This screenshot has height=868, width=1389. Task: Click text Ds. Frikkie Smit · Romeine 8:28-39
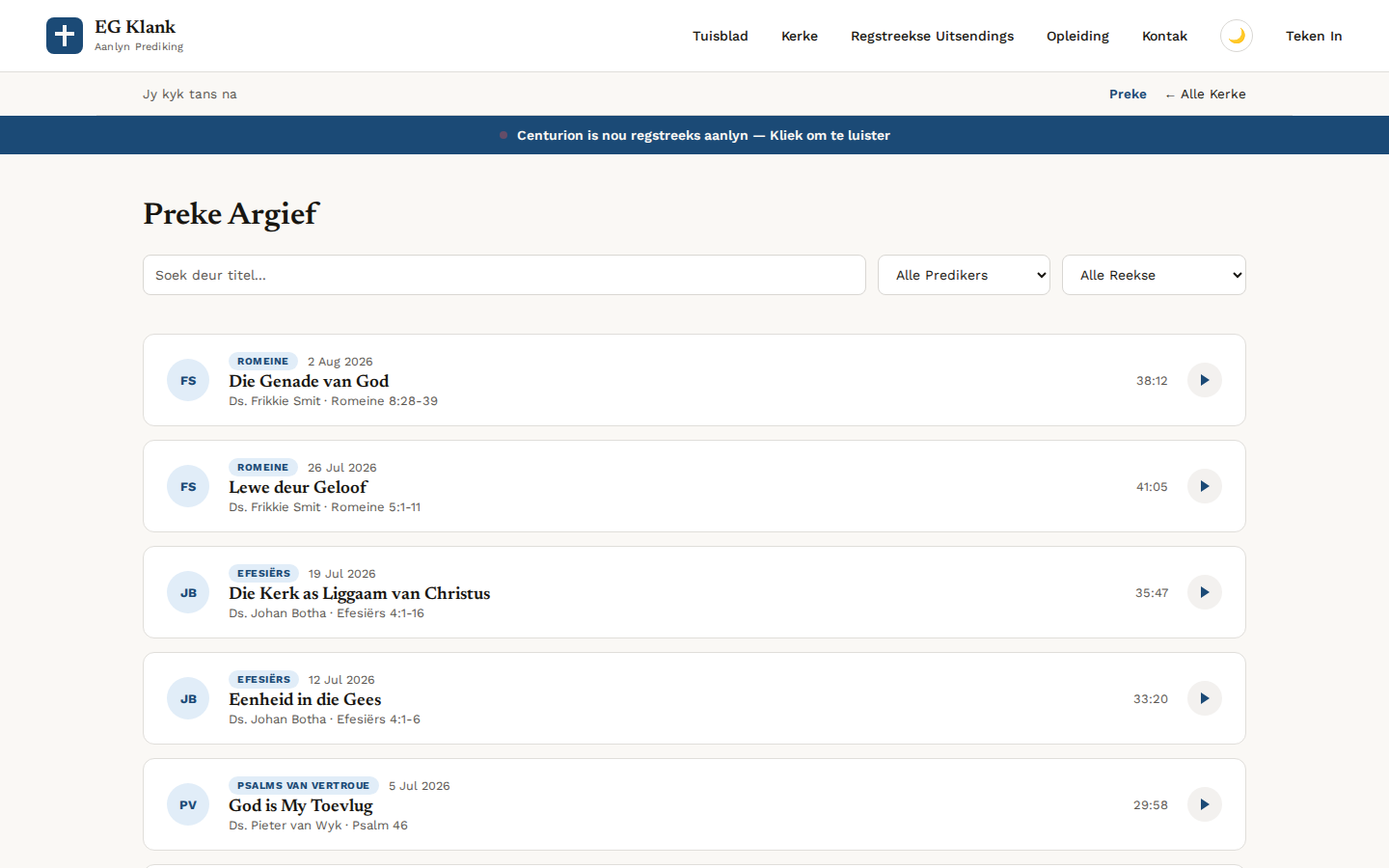point(333,401)
